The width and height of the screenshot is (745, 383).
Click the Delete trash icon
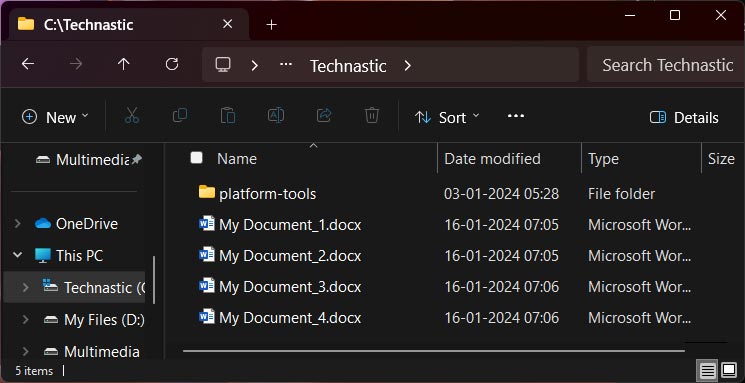coord(372,115)
